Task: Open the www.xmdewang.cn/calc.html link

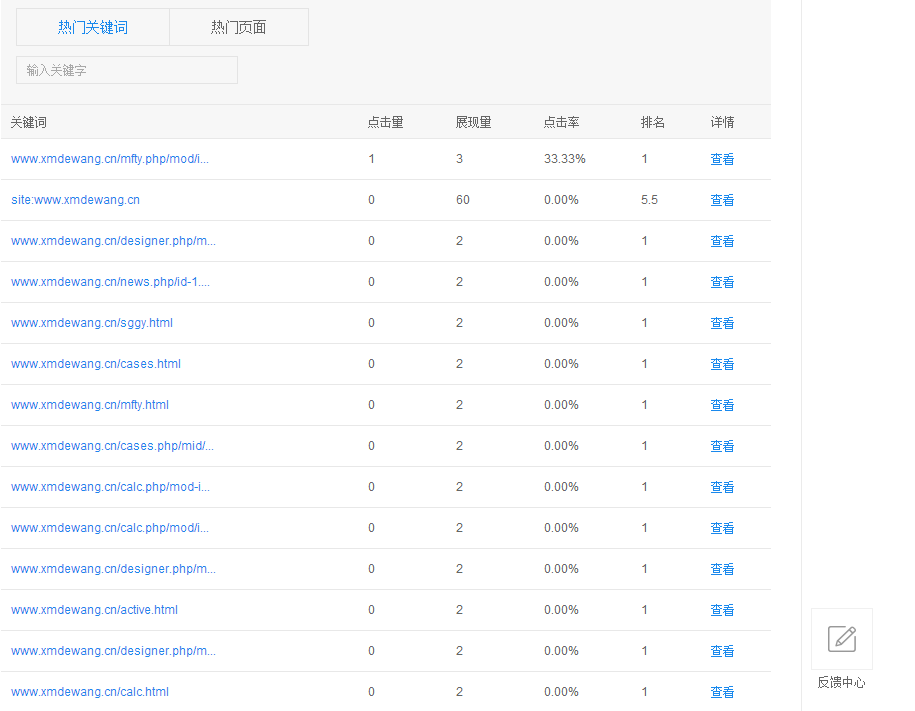Action: coord(89,691)
